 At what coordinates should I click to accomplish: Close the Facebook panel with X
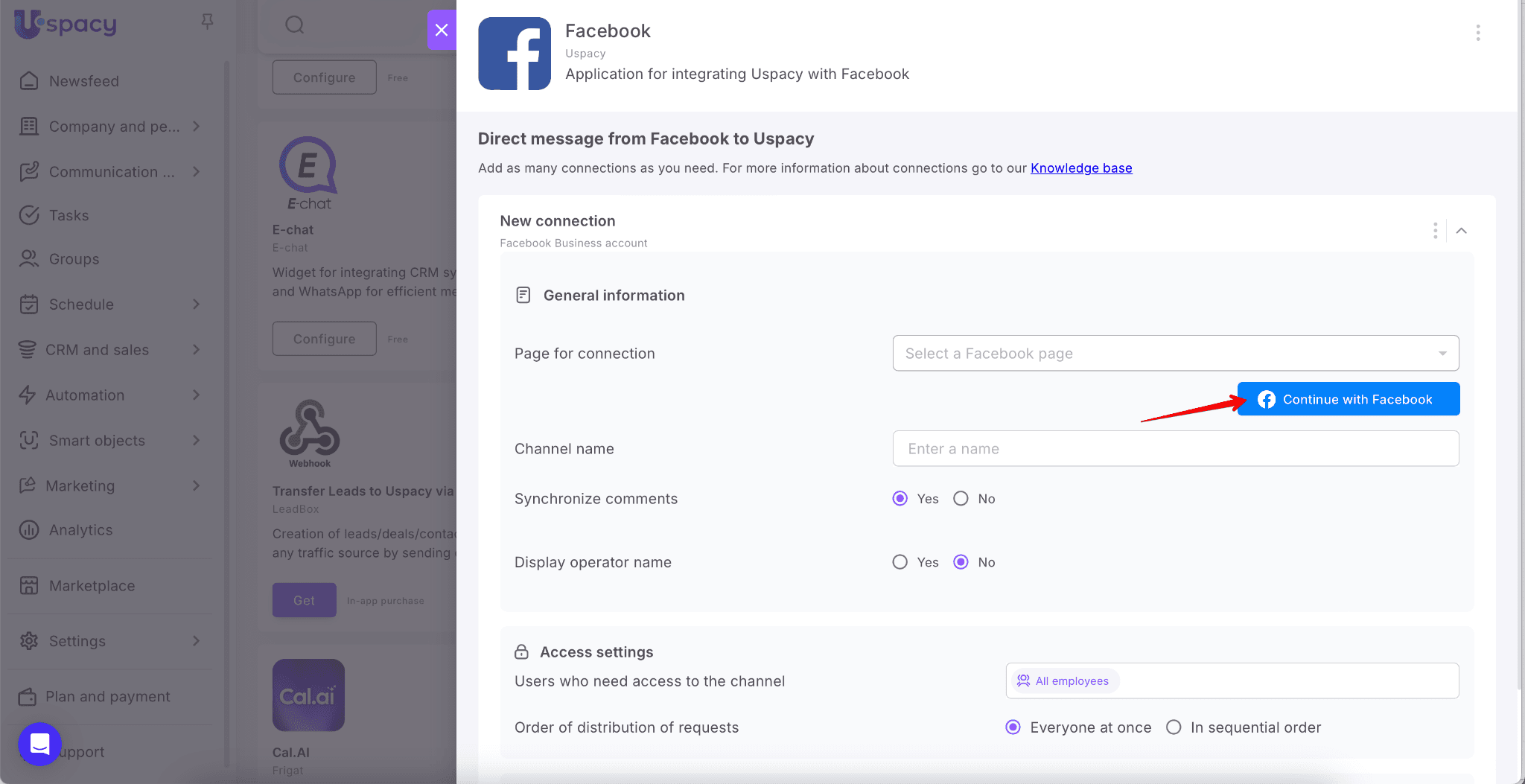(x=442, y=30)
